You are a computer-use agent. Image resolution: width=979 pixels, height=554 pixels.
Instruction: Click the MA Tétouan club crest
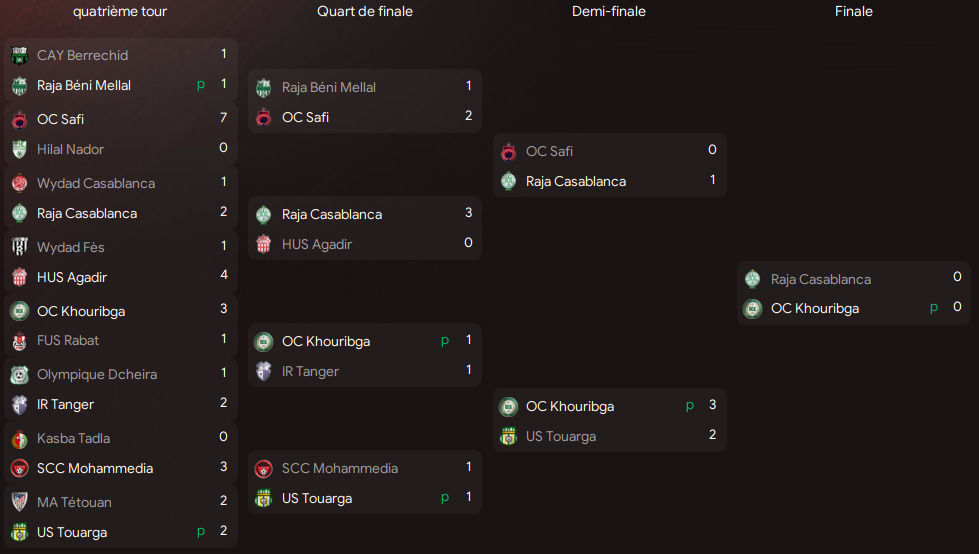[19, 503]
